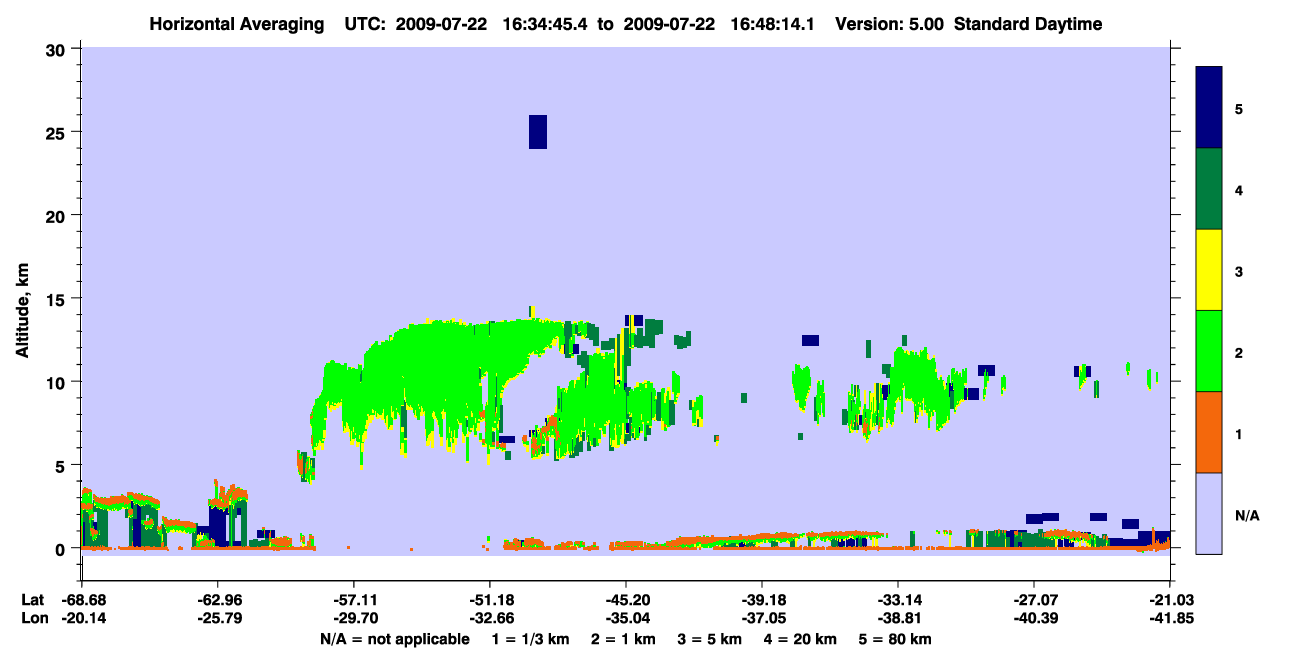
Task: Click the lavender N/A colorbar segment
Action: point(1209,513)
